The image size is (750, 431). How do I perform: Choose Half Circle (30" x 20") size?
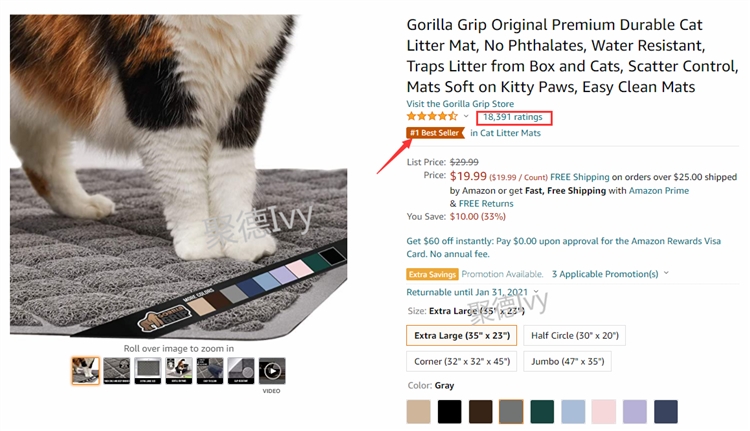(574, 336)
